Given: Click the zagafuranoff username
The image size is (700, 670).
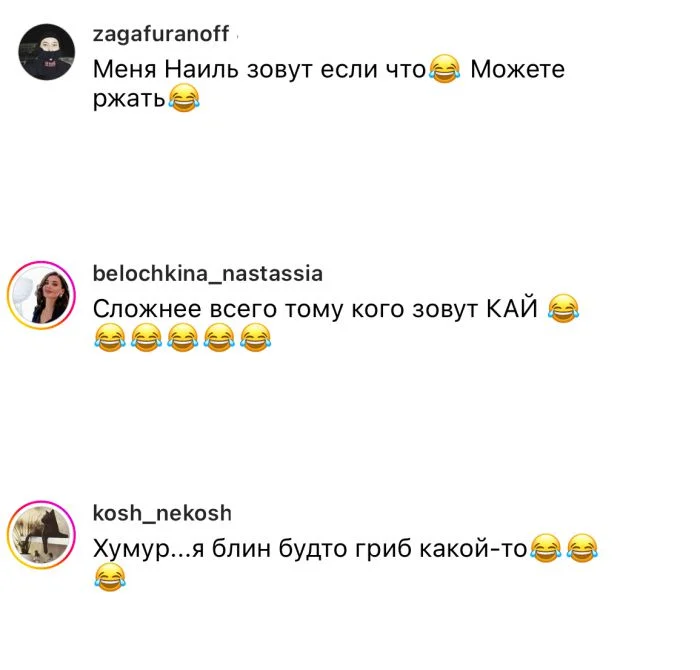Looking at the screenshot, I should [161, 34].
